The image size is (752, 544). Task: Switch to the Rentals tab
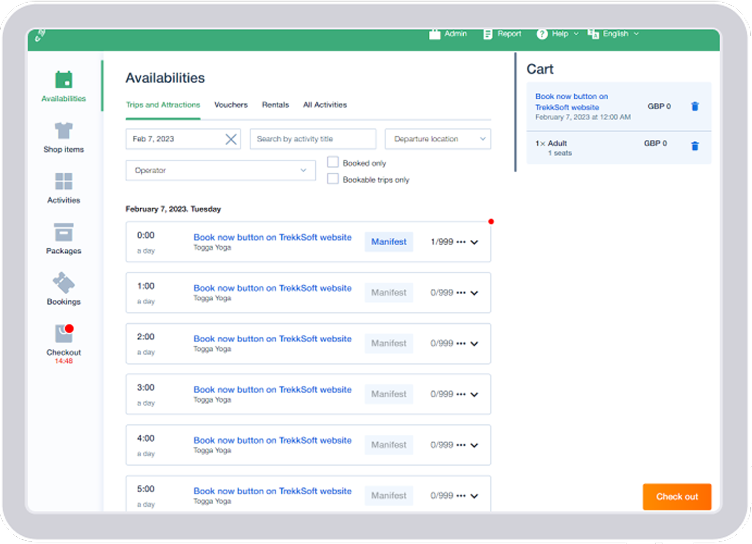point(275,105)
